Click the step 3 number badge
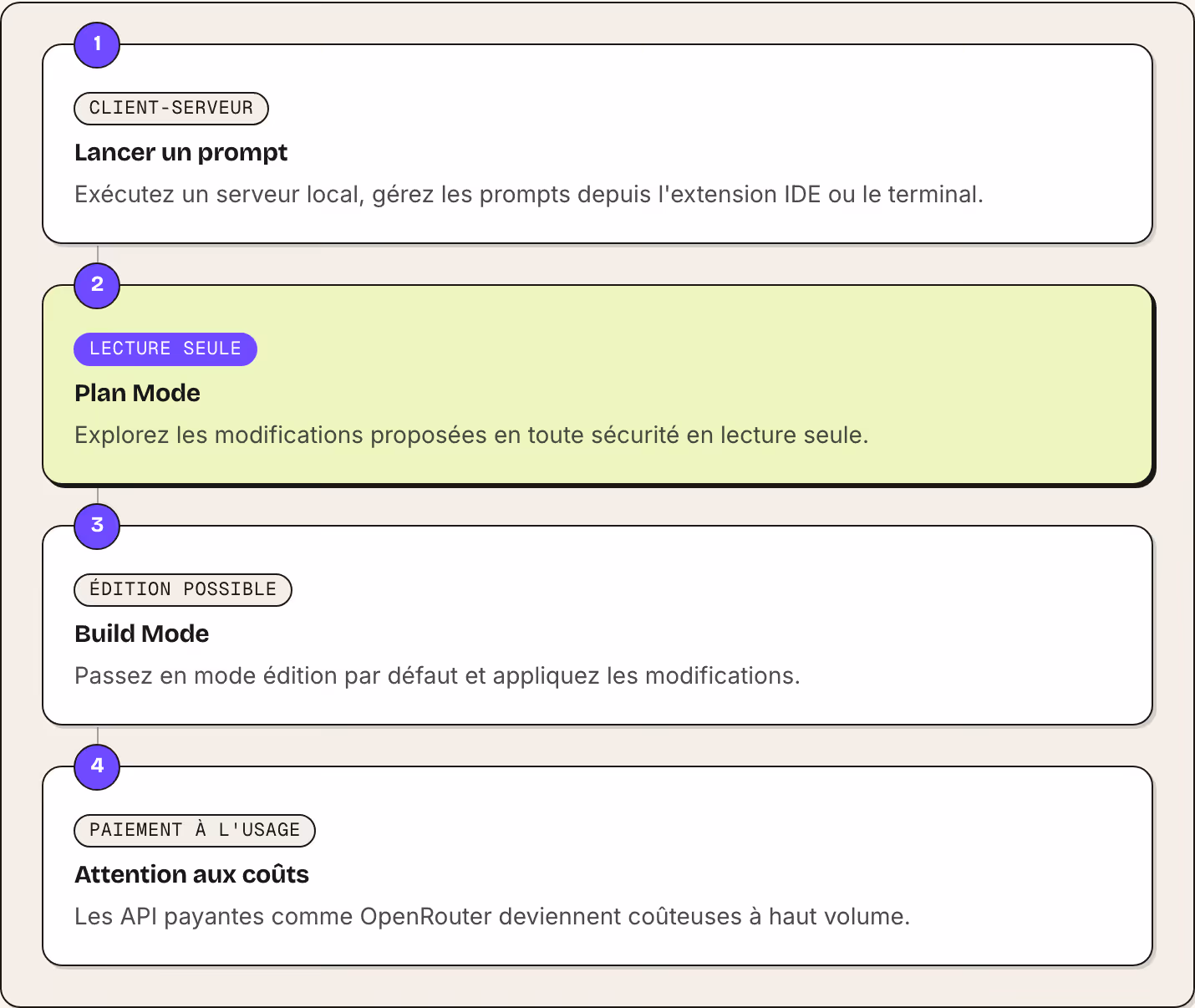 click(97, 526)
